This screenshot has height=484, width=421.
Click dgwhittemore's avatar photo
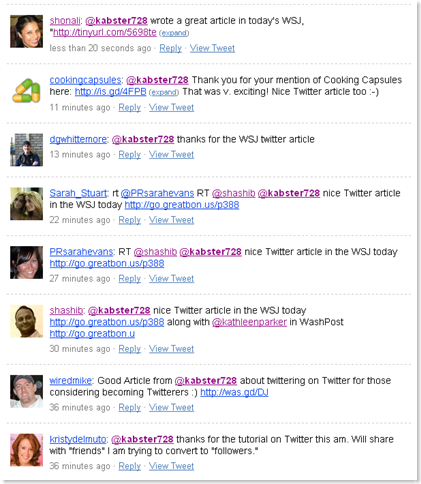pyautogui.click(x=26, y=150)
